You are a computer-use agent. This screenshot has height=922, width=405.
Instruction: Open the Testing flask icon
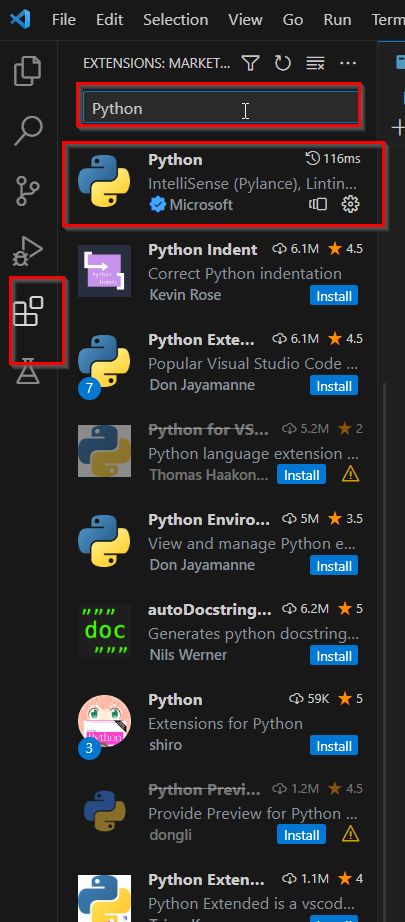28,371
